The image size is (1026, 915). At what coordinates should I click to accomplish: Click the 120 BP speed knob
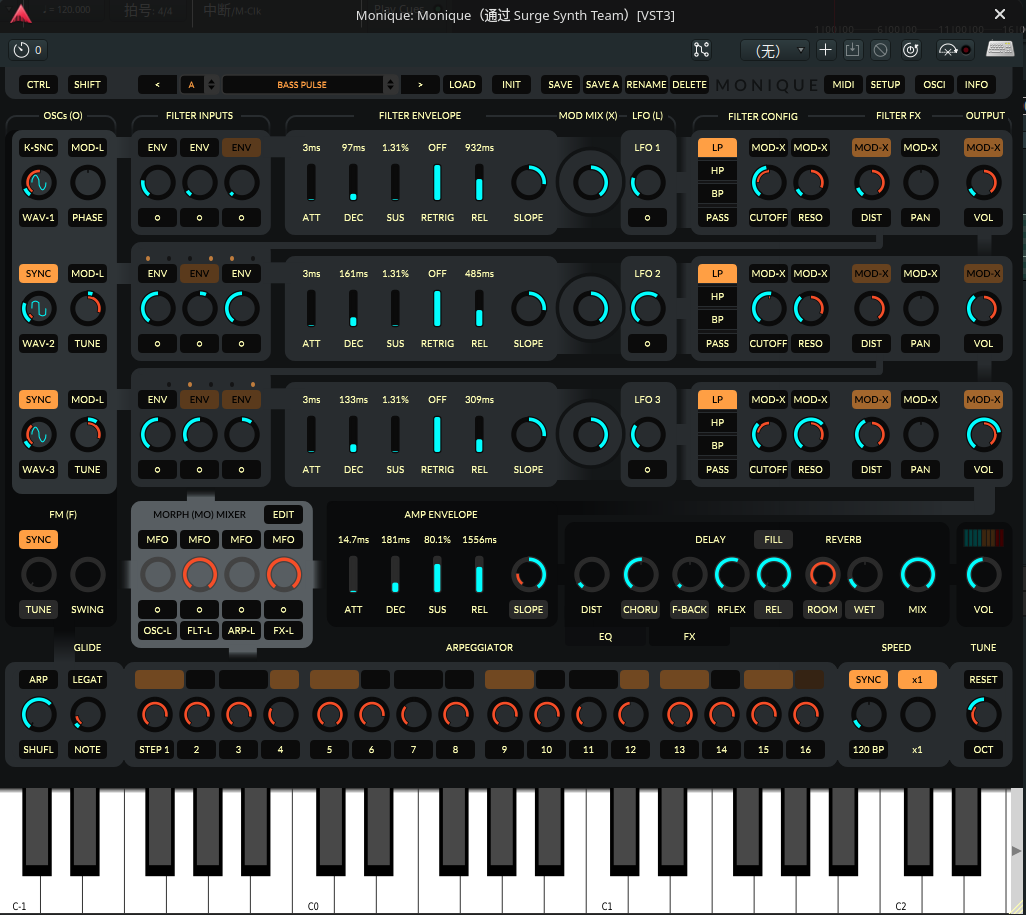868,714
